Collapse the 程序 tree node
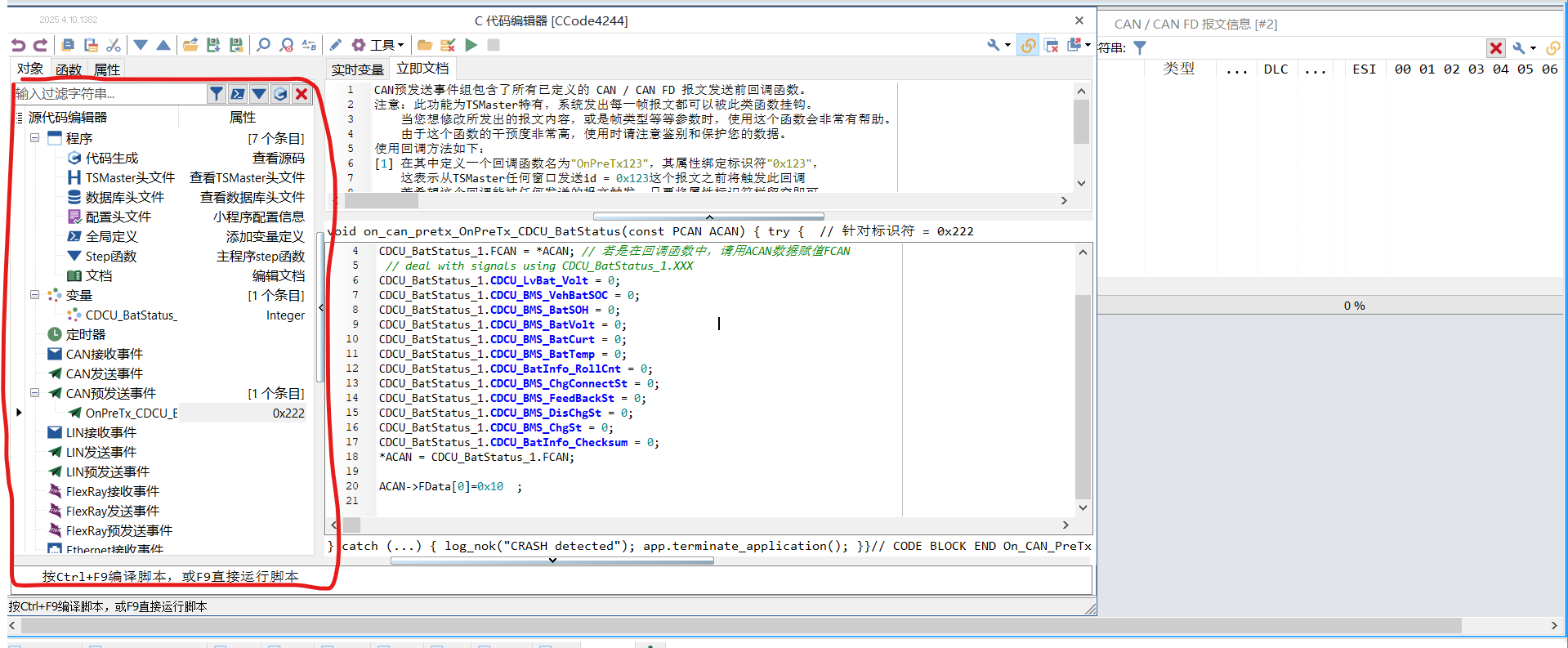This screenshot has width=1568, height=648. [x=35, y=138]
